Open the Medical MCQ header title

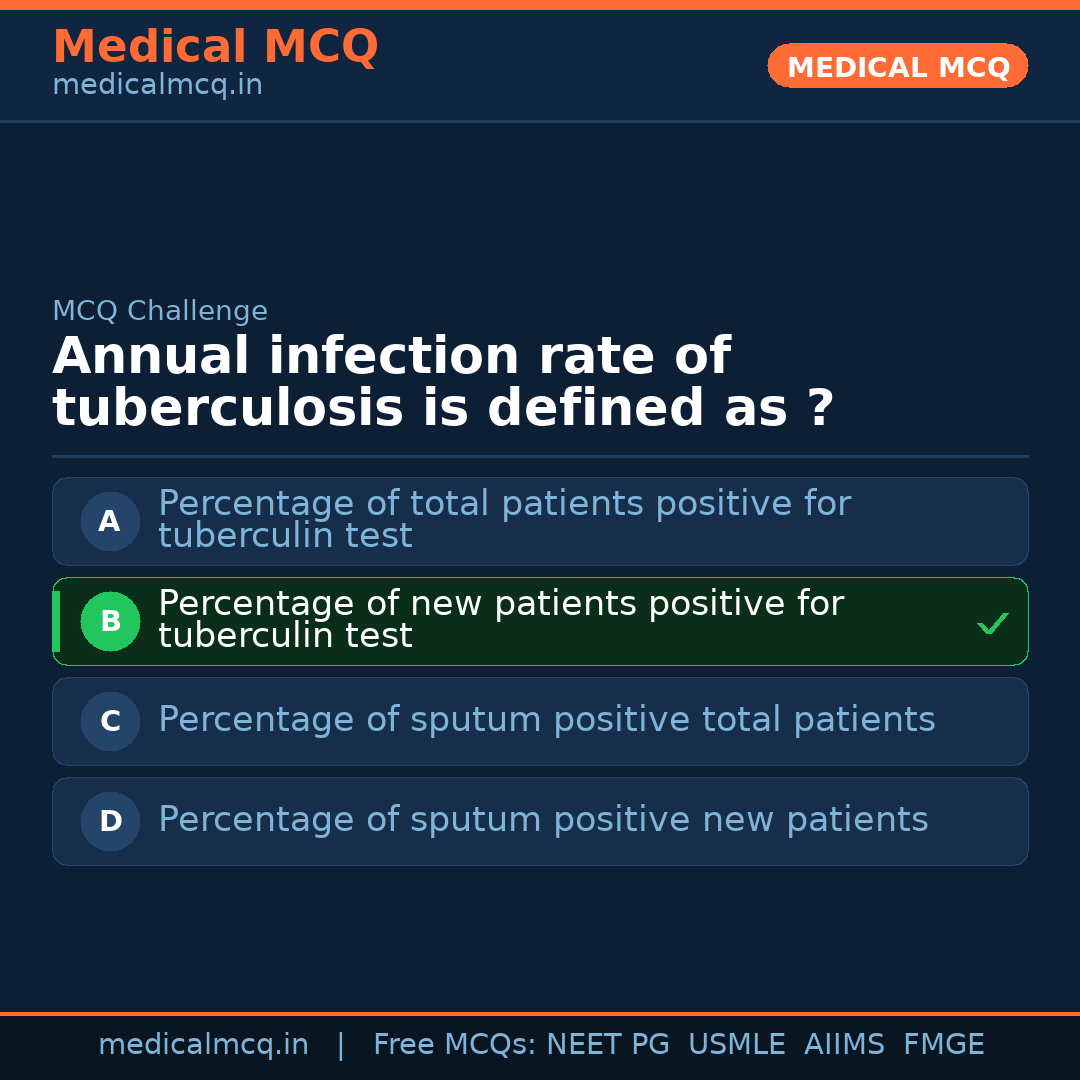pyautogui.click(x=215, y=46)
